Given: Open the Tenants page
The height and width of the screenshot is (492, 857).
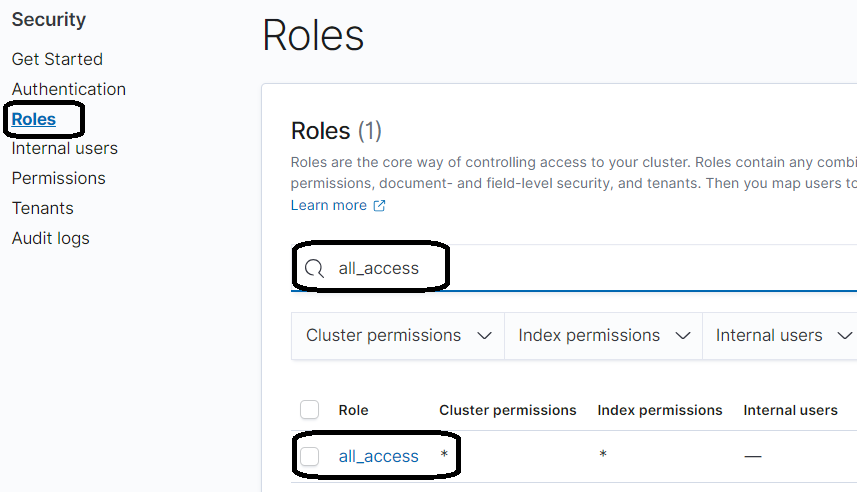Looking at the screenshot, I should point(43,208).
